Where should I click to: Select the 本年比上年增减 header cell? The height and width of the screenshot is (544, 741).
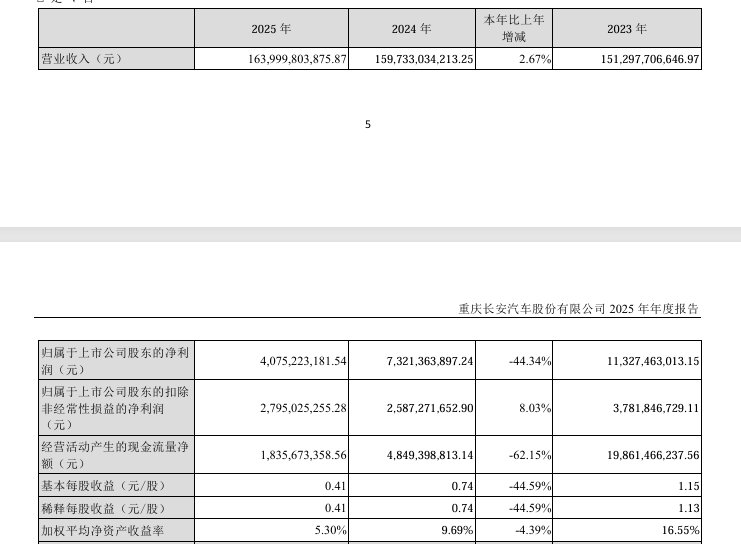coord(513,29)
